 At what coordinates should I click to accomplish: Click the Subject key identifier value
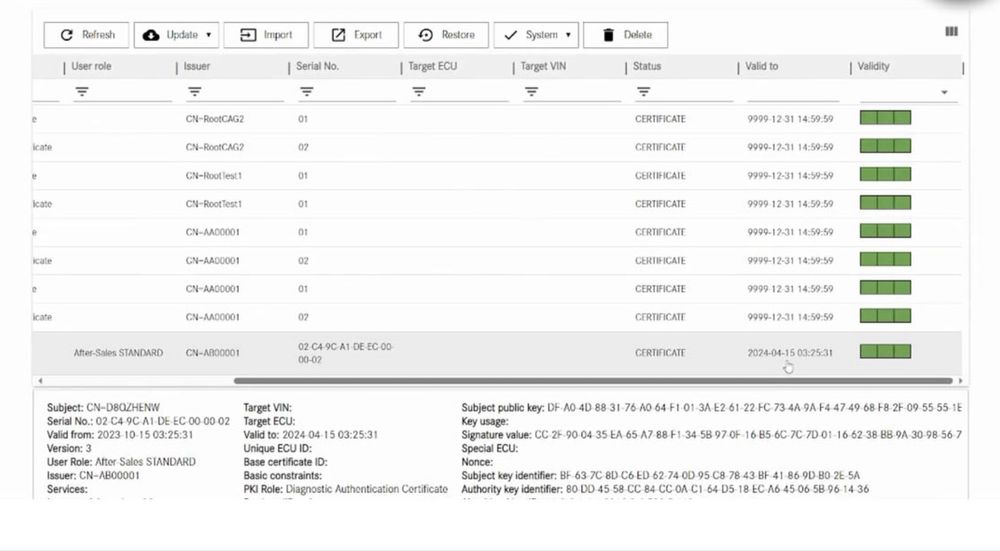[710, 476]
